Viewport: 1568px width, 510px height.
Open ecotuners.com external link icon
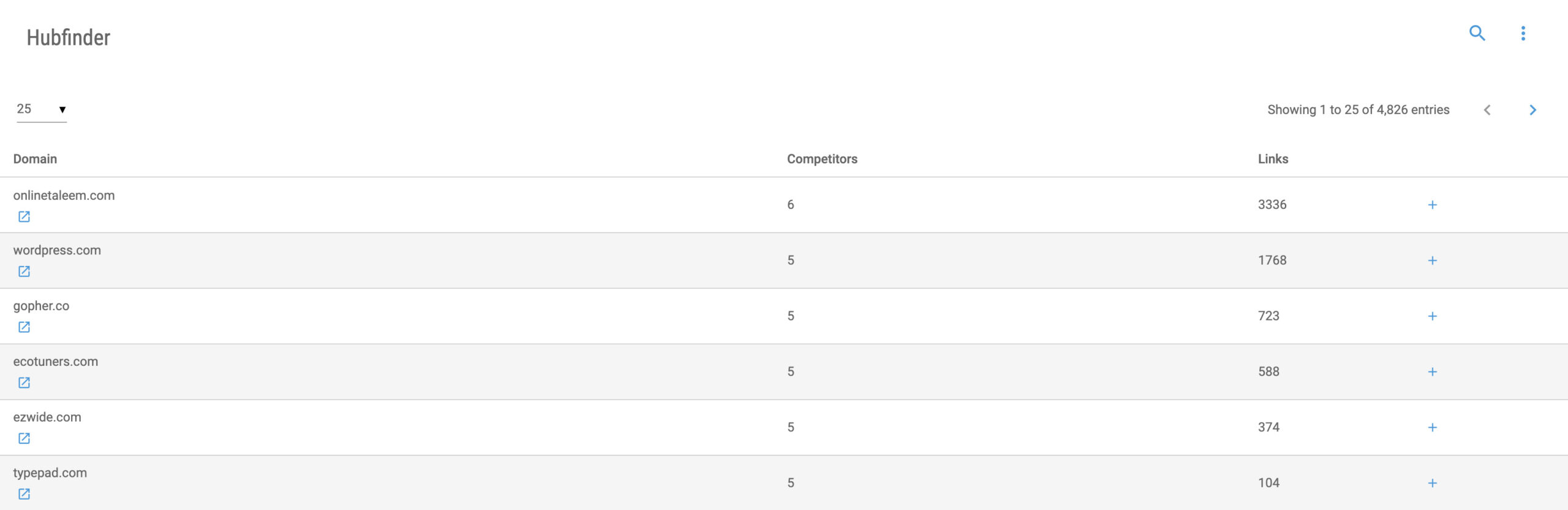click(24, 382)
